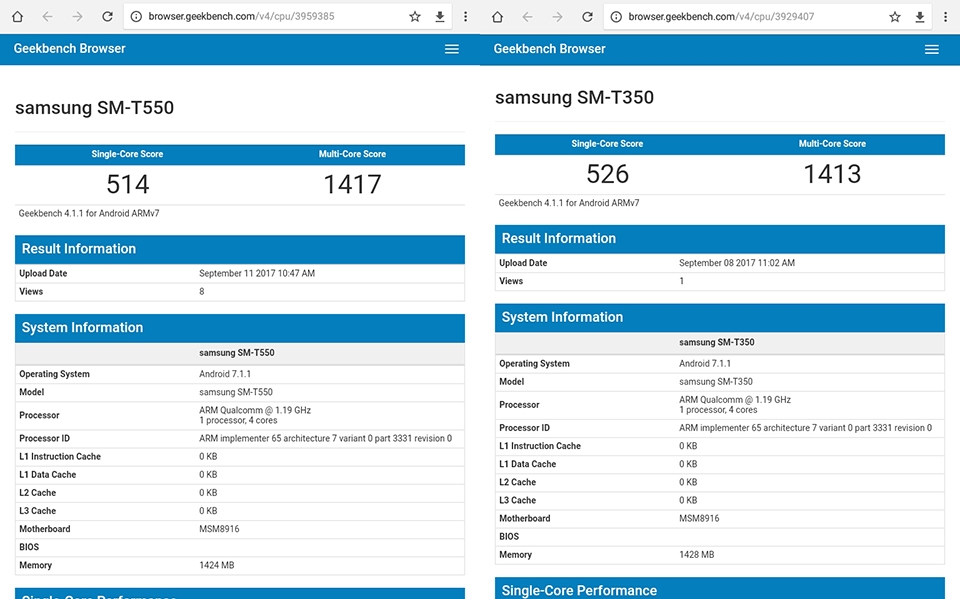Click Result Information header on SM-T550 page
The image size is (960, 599).
click(240, 249)
